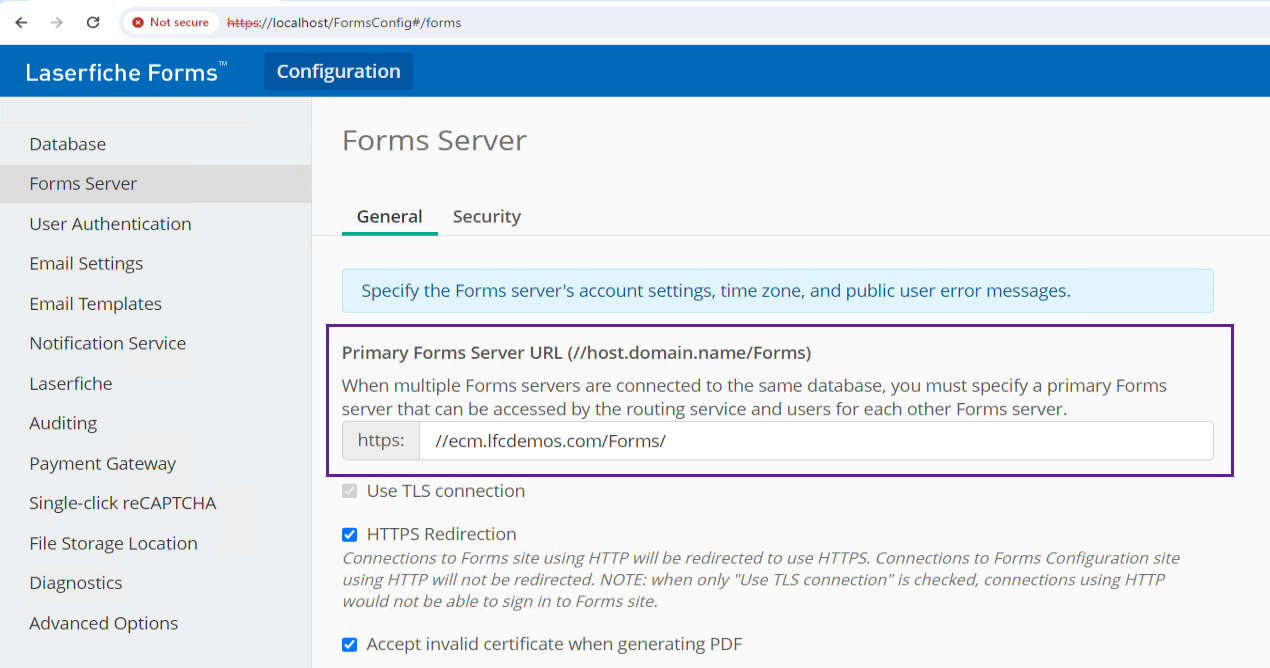This screenshot has width=1270, height=668.
Task: Open the Configuration header tab
Action: (x=338, y=71)
